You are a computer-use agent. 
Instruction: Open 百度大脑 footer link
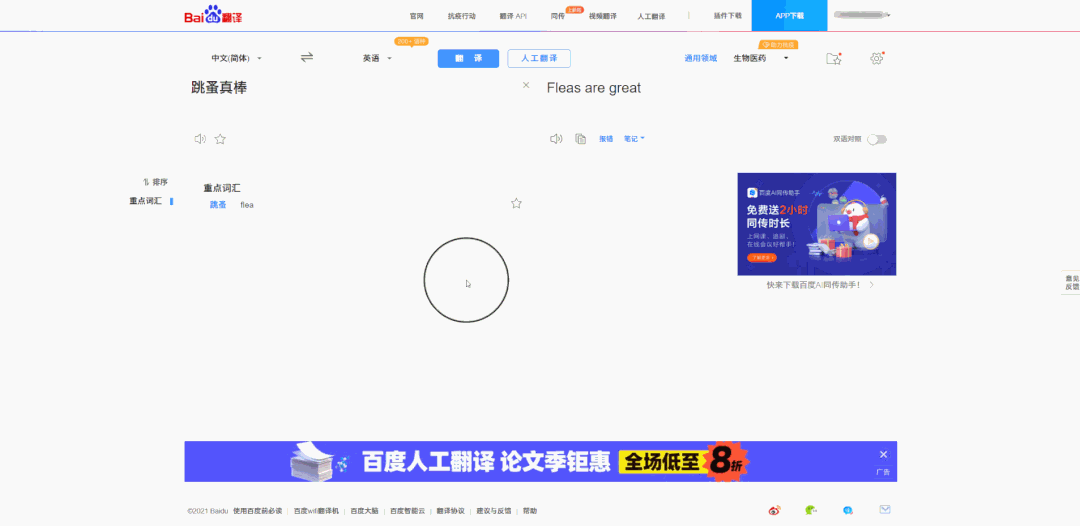[362, 511]
